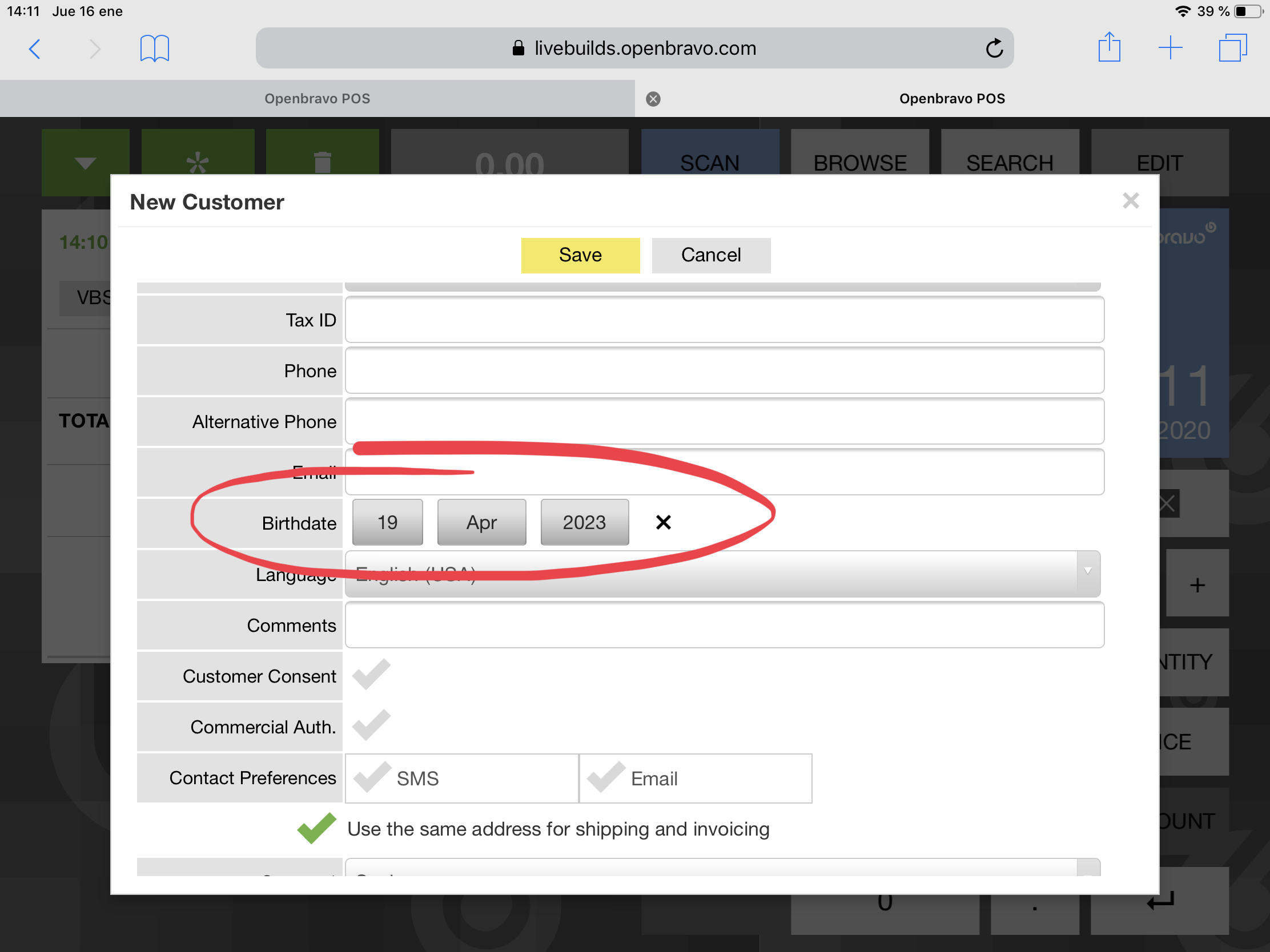Open birthdate year selector 2023

(x=584, y=522)
